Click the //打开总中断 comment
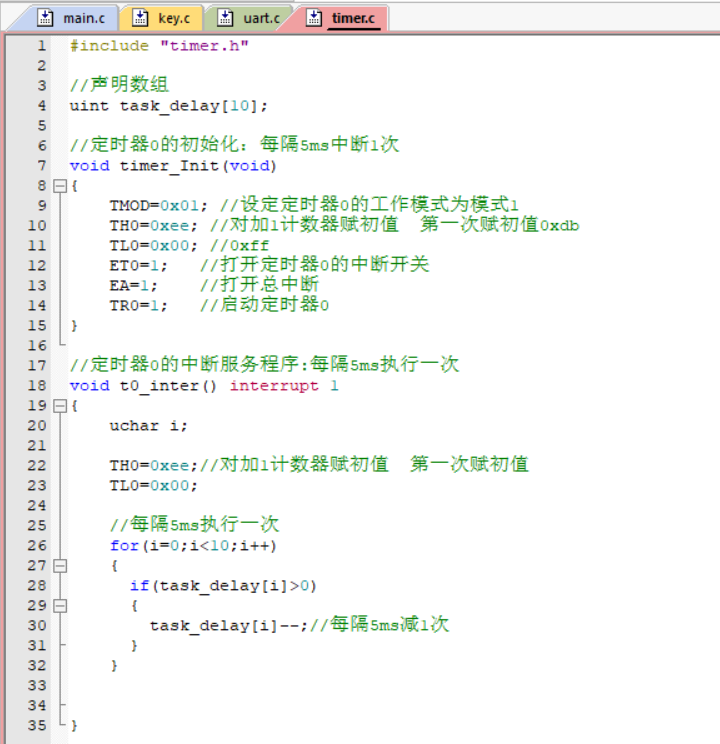The height and width of the screenshot is (744, 720). click(259, 285)
